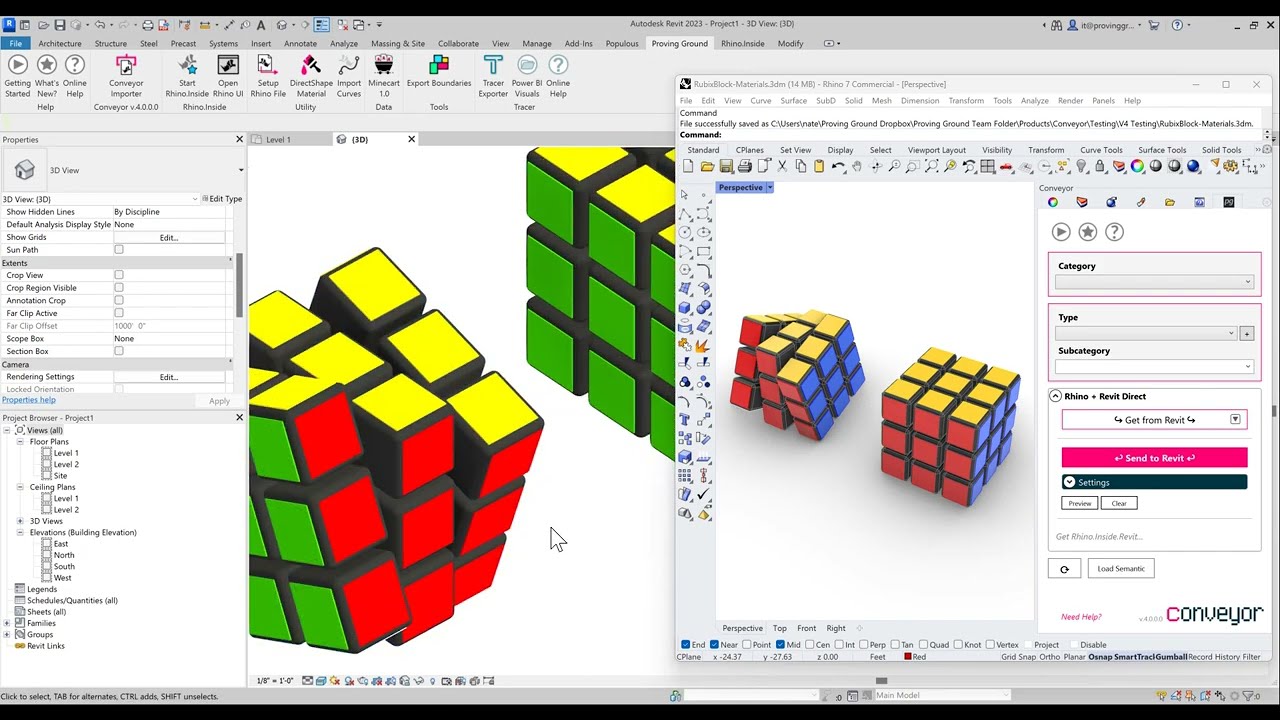Image resolution: width=1280 pixels, height=720 pixels.
Task: Enable Vertex osnap checkbox
Action: click(x=990, y=645)
